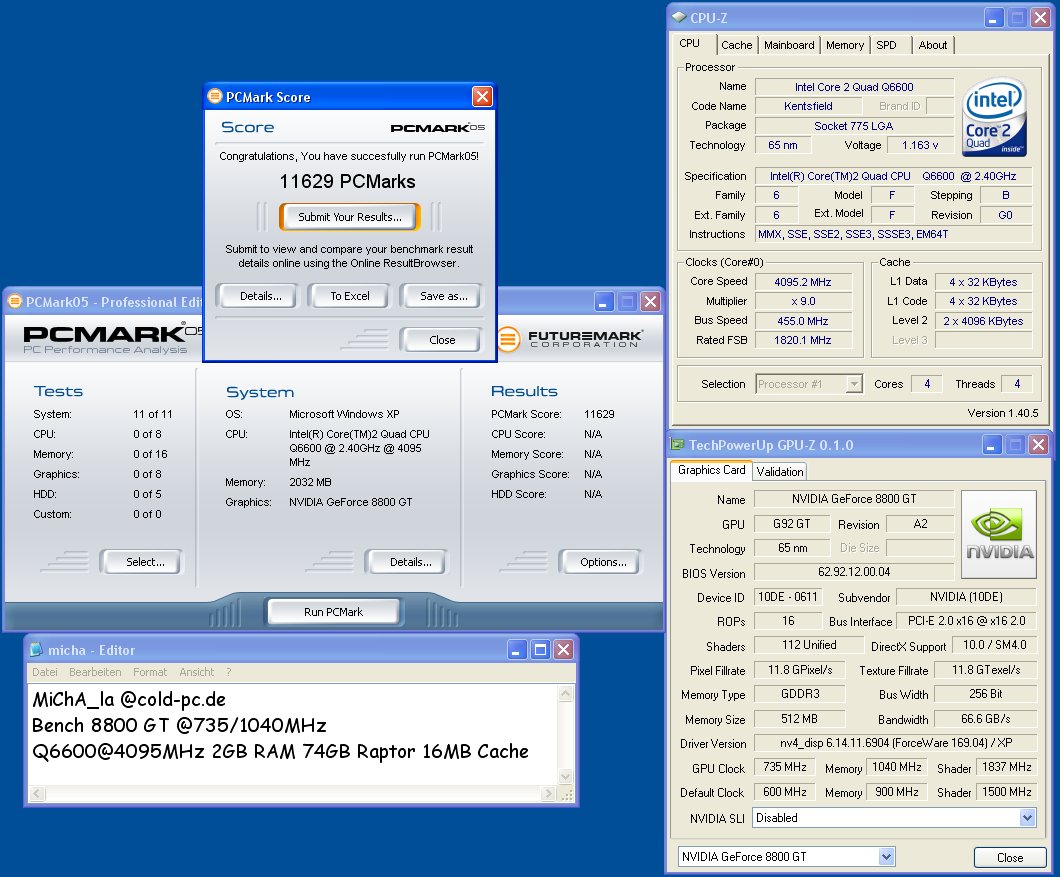
Task: Click the Driver Version field in GPU-Z
Action: coord(896,742)
